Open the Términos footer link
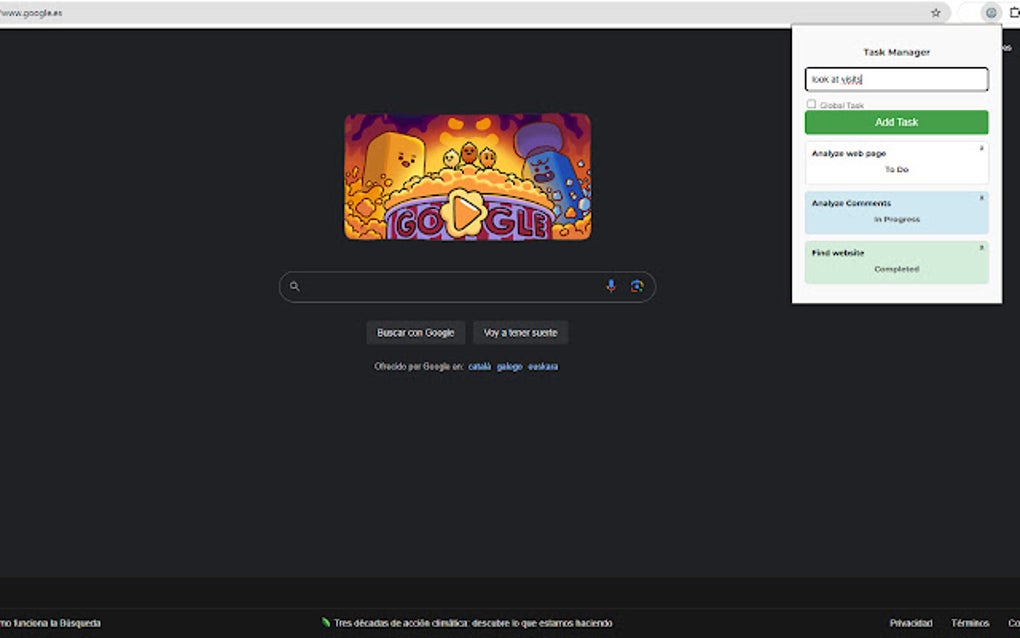The width and height of the screenshot is (1020, 638). coord(970,623)
